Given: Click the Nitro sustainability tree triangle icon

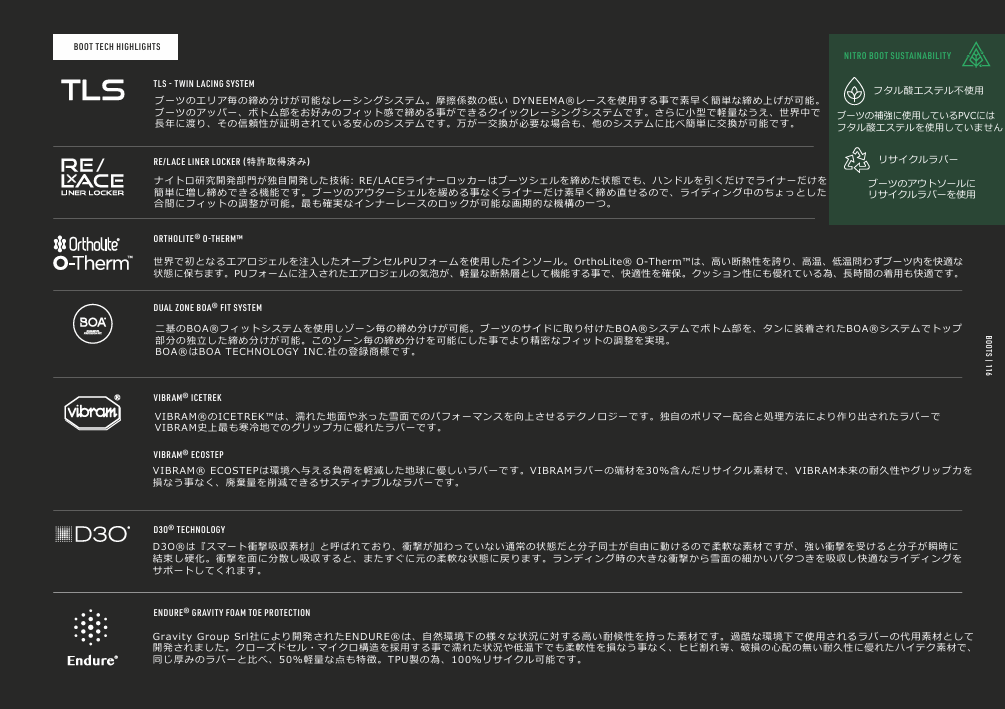Looking at the screenshot, I should [x=971, y=55].
